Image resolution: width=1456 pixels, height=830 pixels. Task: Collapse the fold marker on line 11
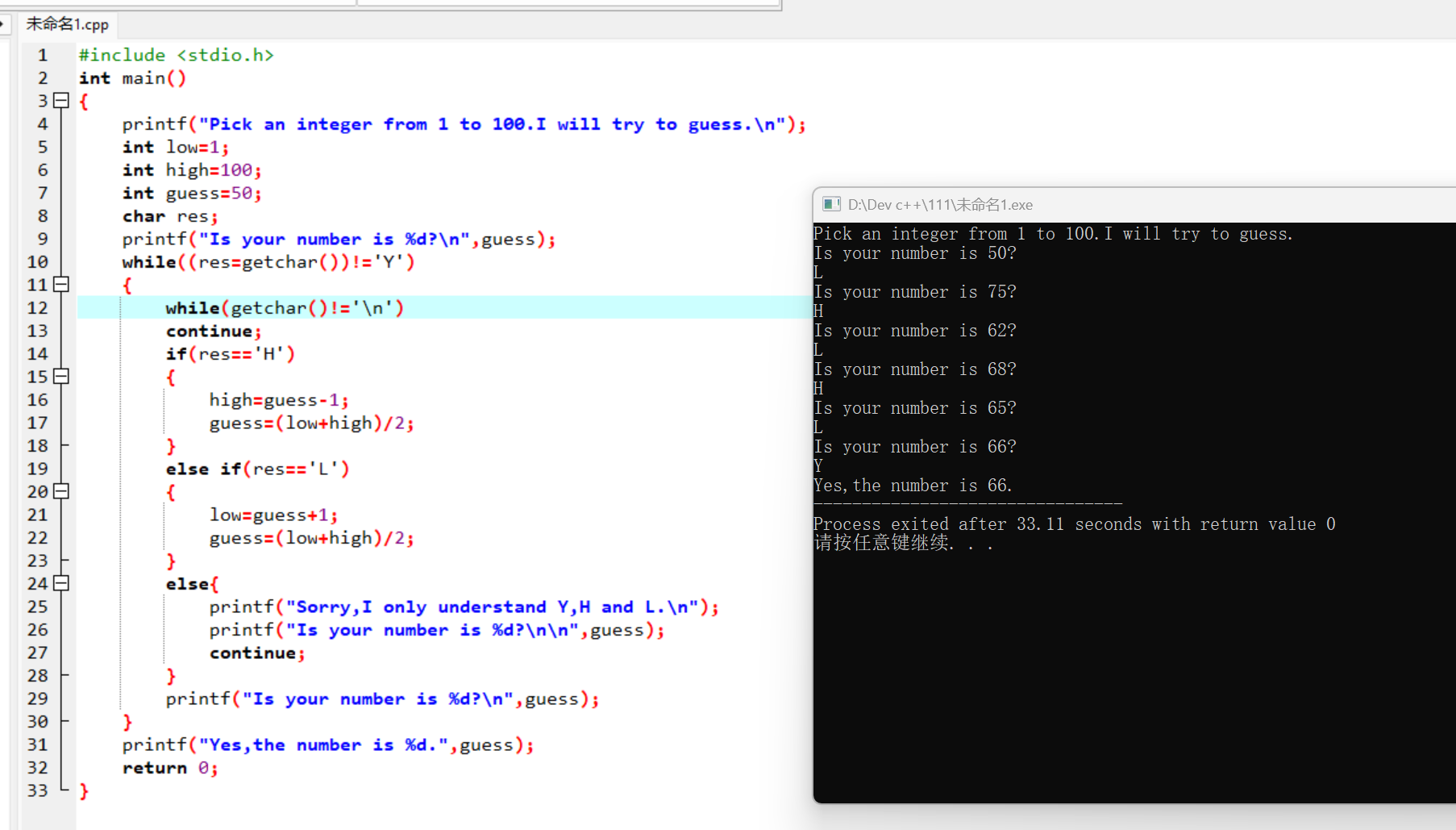click(61, 284)
